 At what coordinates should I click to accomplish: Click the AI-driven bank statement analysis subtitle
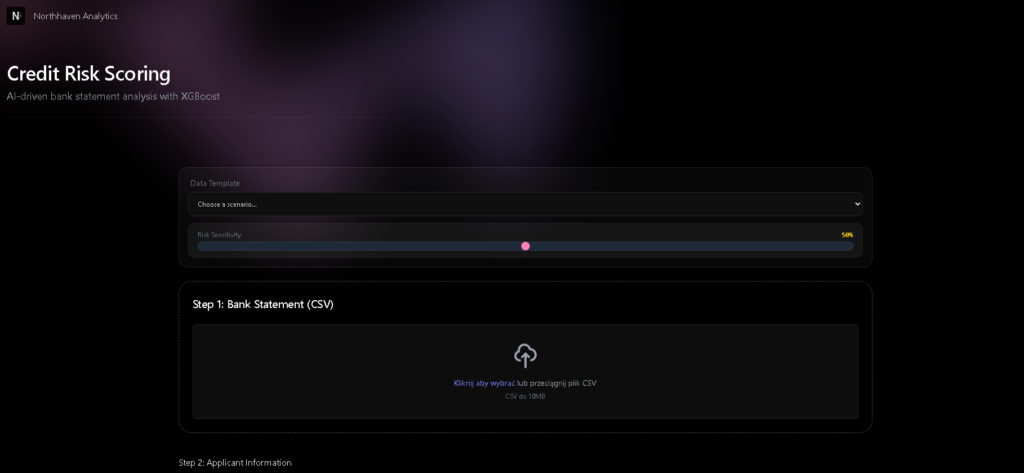coord(114,97)
